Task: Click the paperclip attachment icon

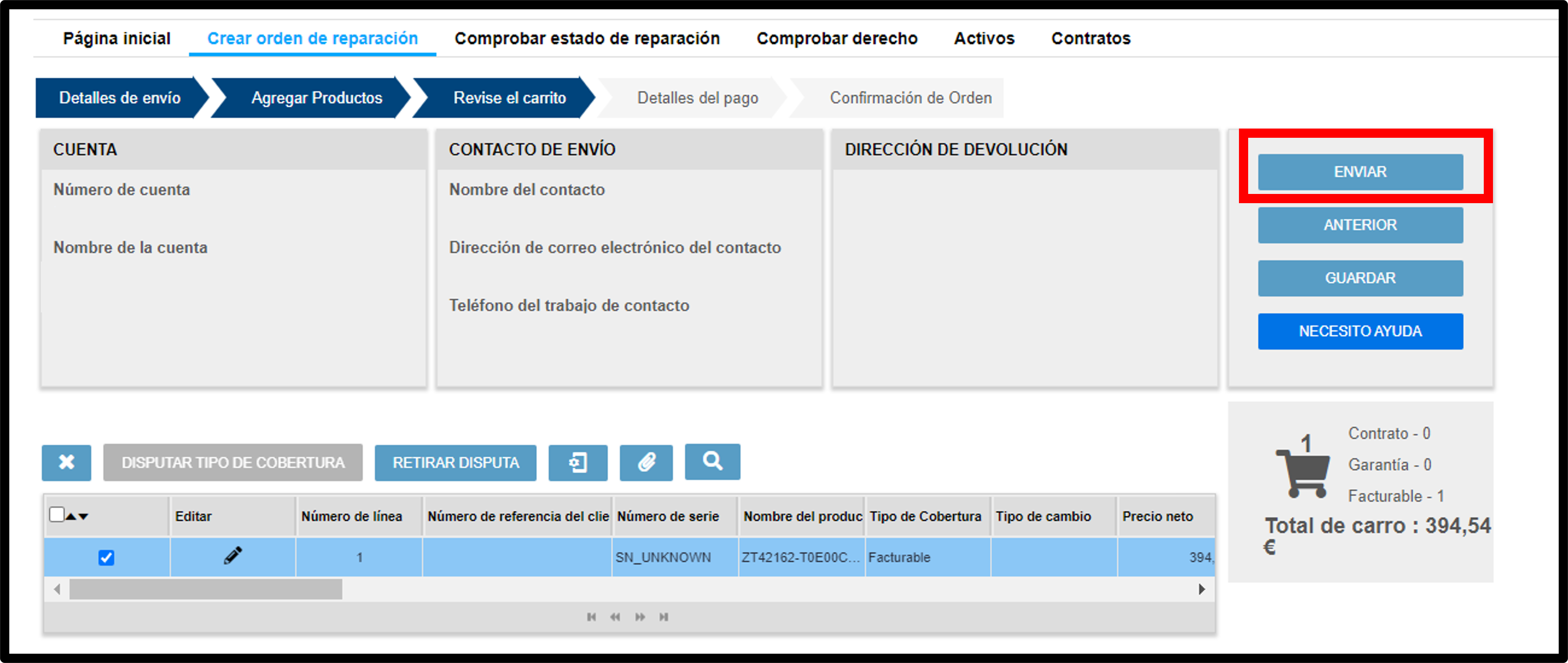Action: pyautogui.click(x=646, y=463)
